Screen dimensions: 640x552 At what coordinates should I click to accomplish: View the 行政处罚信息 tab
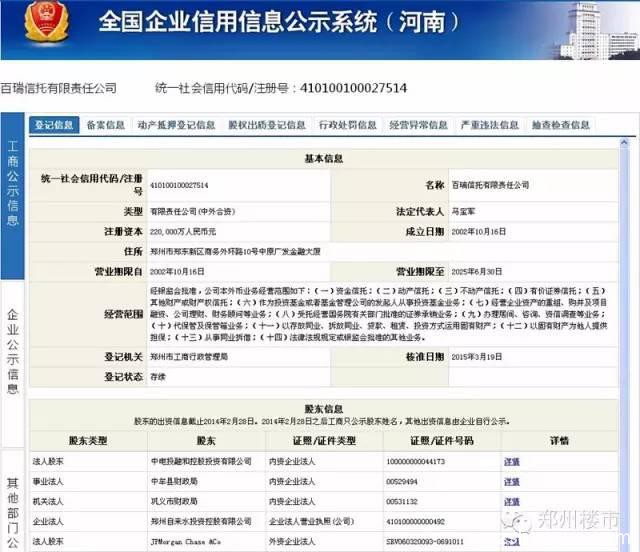point(347,125)
